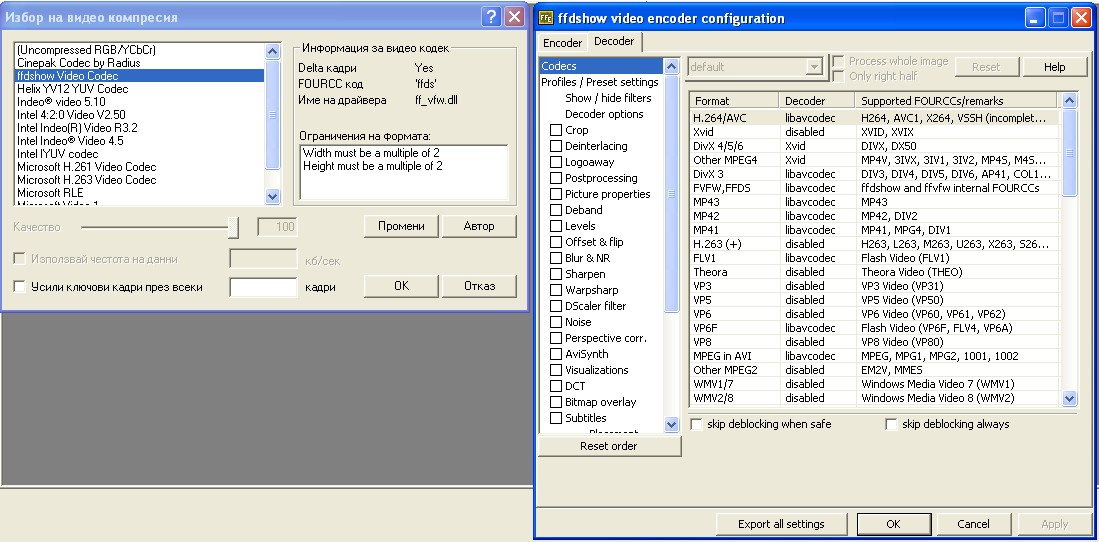Adjust the Качество quality slider
1099x542 pixels.
(233, 227)
